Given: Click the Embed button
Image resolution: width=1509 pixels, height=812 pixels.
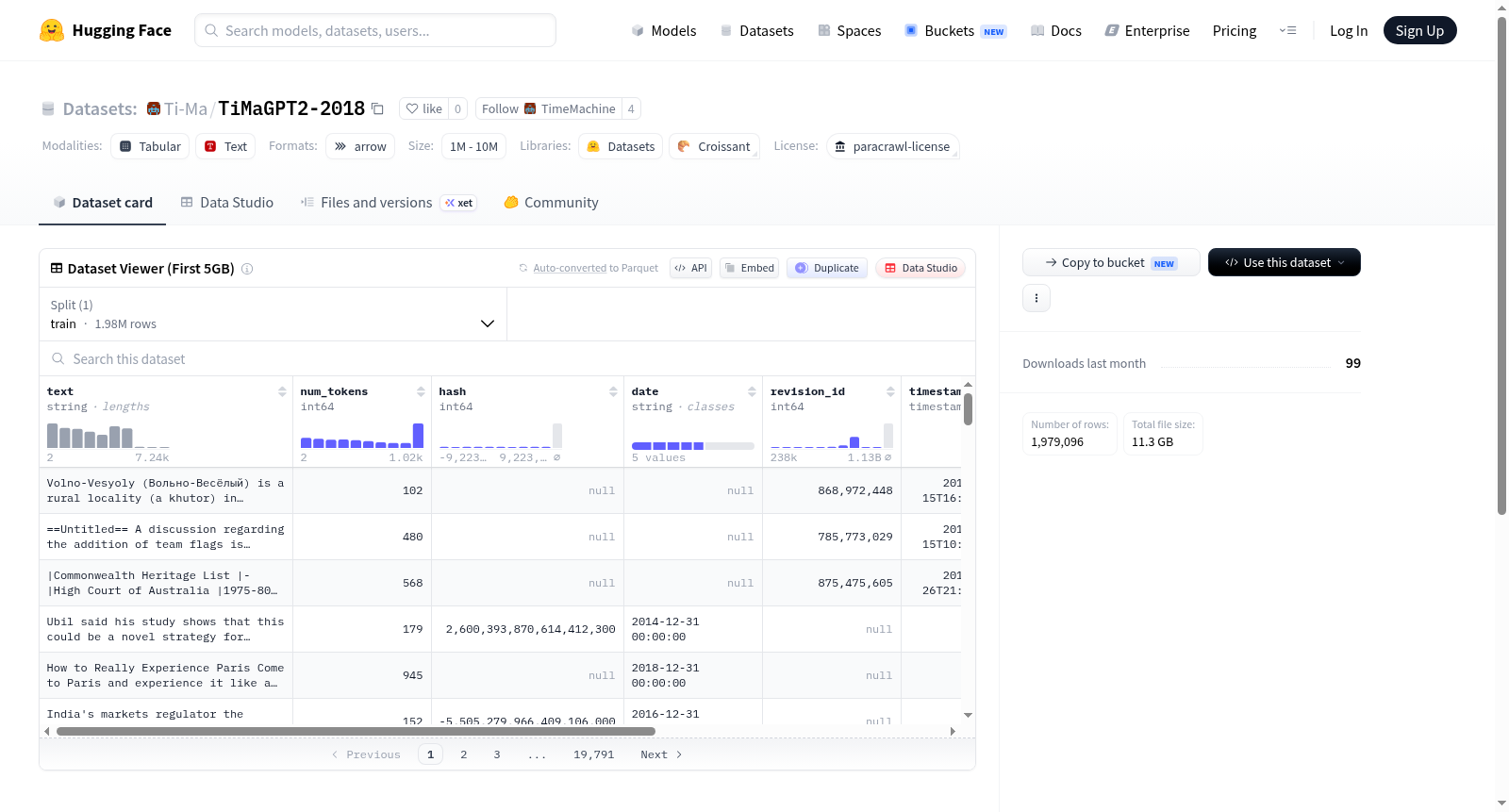Looking at the screenshot, I should [748, 268].
